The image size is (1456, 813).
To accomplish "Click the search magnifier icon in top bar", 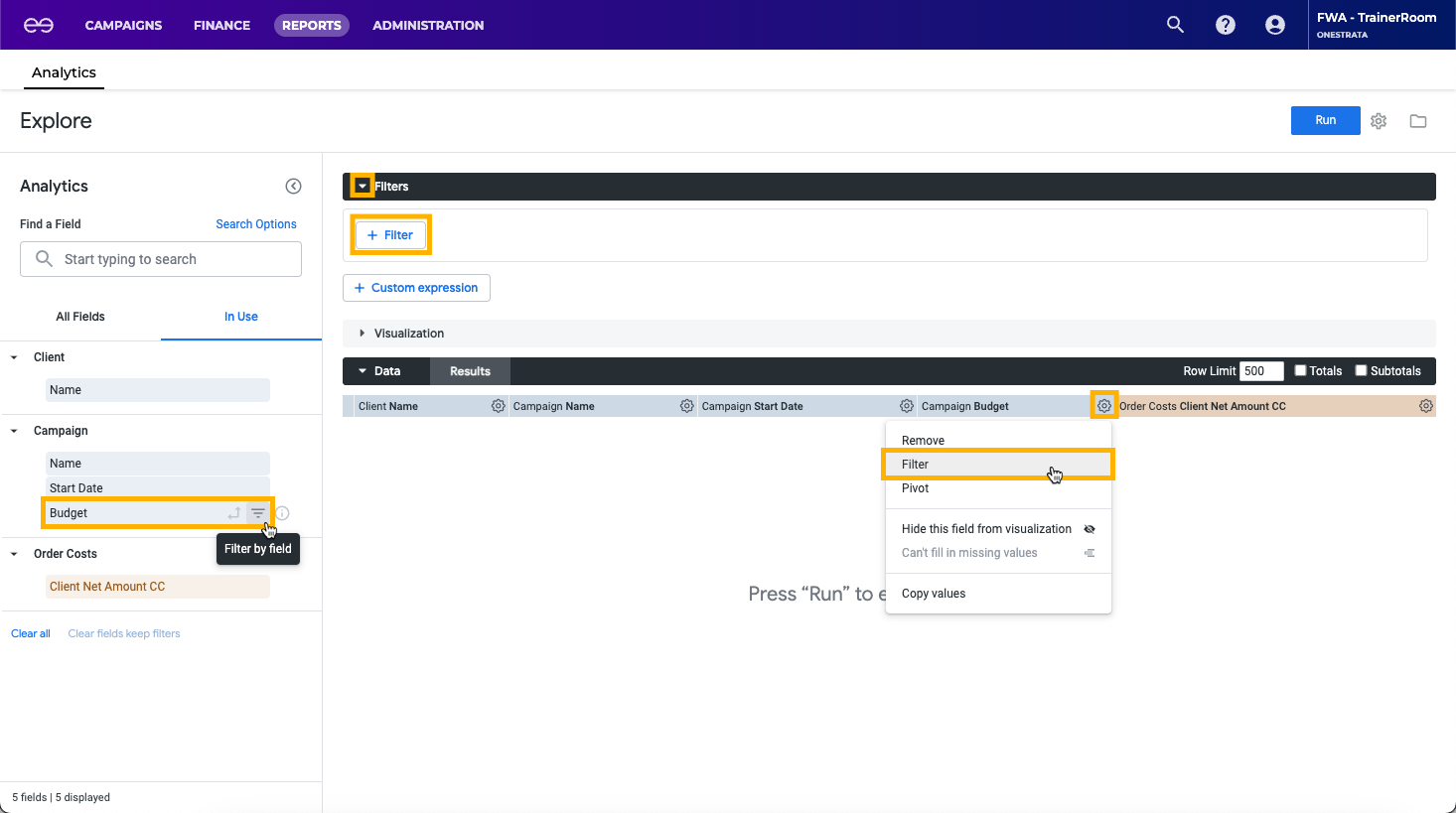I will [x=1175, y=25].
